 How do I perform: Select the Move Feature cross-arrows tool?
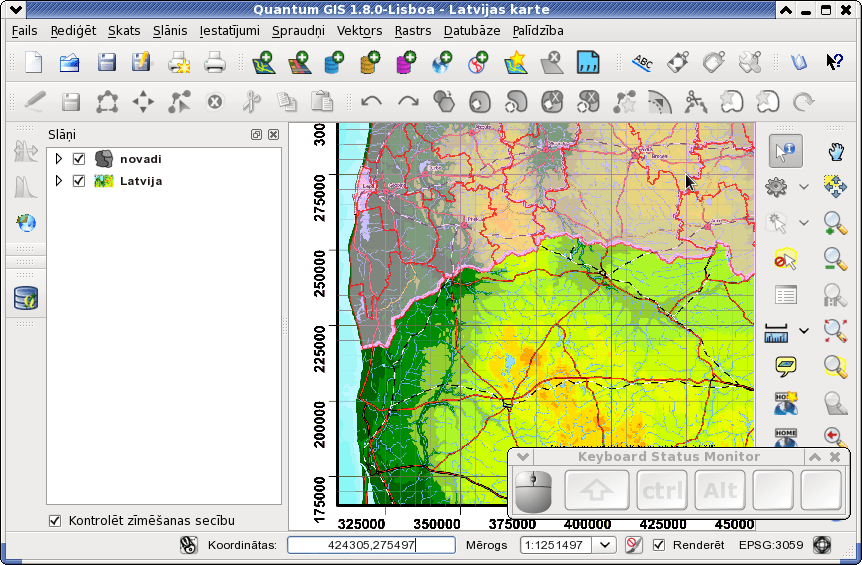coord(143,102)
